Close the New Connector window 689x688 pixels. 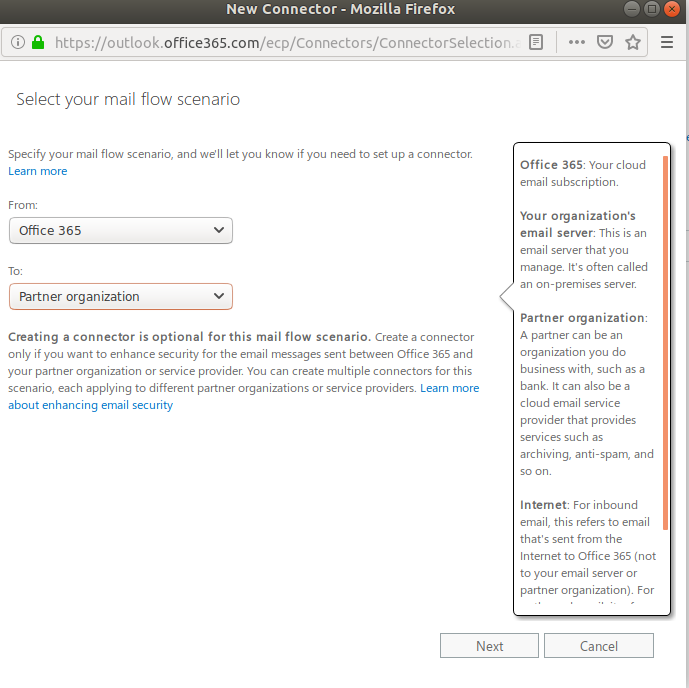pyautogui.click(x=672, y=9)
